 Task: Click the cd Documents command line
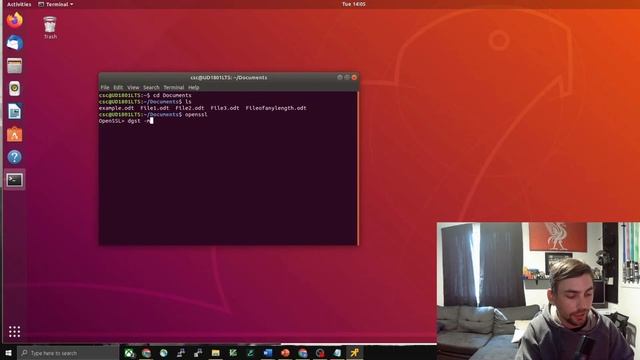pyautogui.click(x=145, y=95)
